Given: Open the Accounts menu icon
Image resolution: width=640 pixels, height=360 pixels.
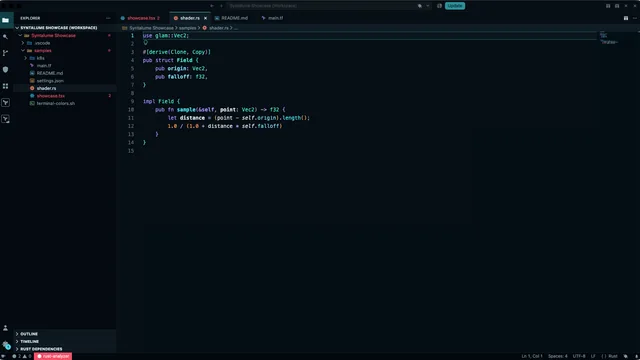Looking at the screenshot, I should (5, 328).
